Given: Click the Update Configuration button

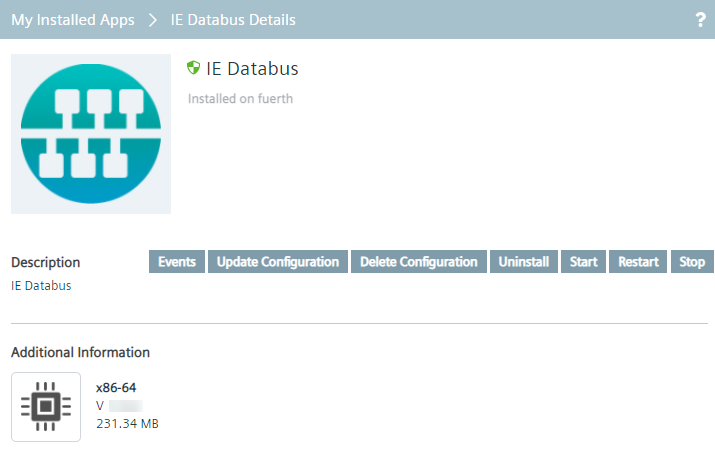Looking at the screenshot, I should [278, 262].
